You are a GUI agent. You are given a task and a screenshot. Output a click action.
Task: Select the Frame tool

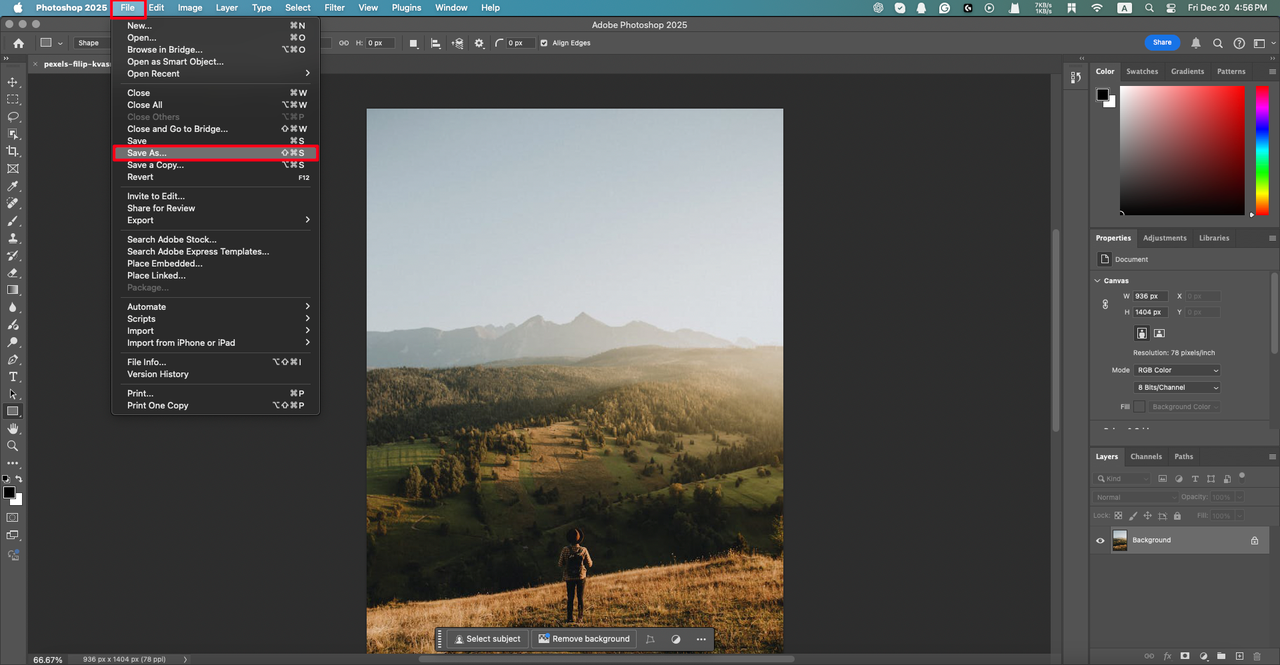pos(13,169)
